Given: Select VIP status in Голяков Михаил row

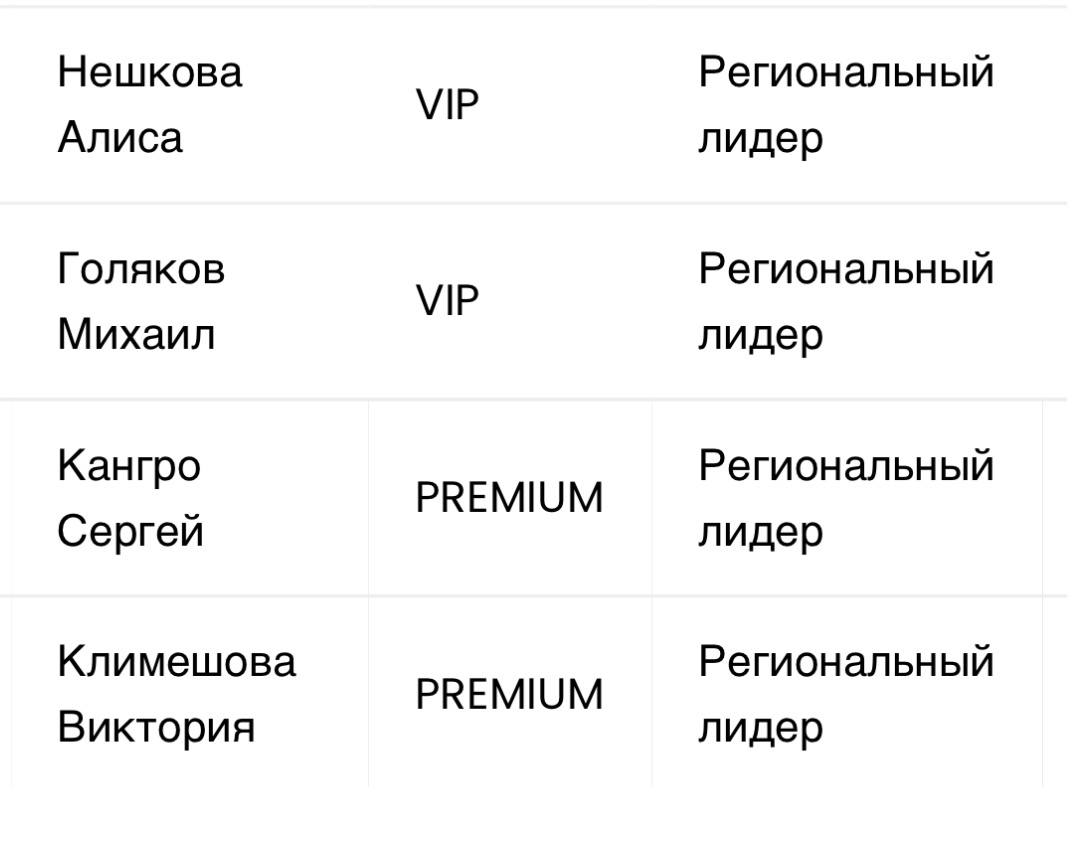Looking at the screenshot, I should (x=448, y=301).
